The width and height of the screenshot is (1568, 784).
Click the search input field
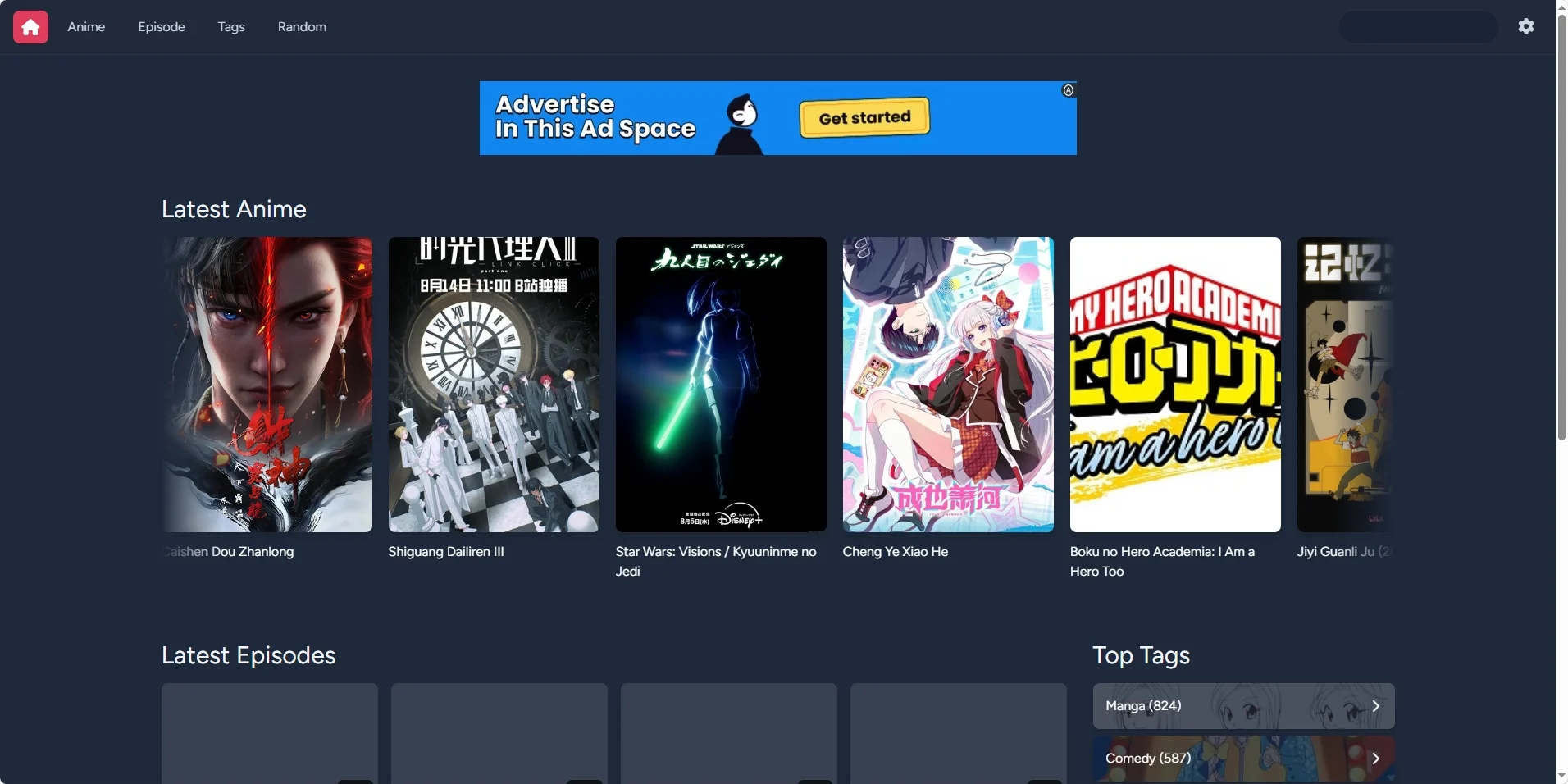(x=1419, y=27)
